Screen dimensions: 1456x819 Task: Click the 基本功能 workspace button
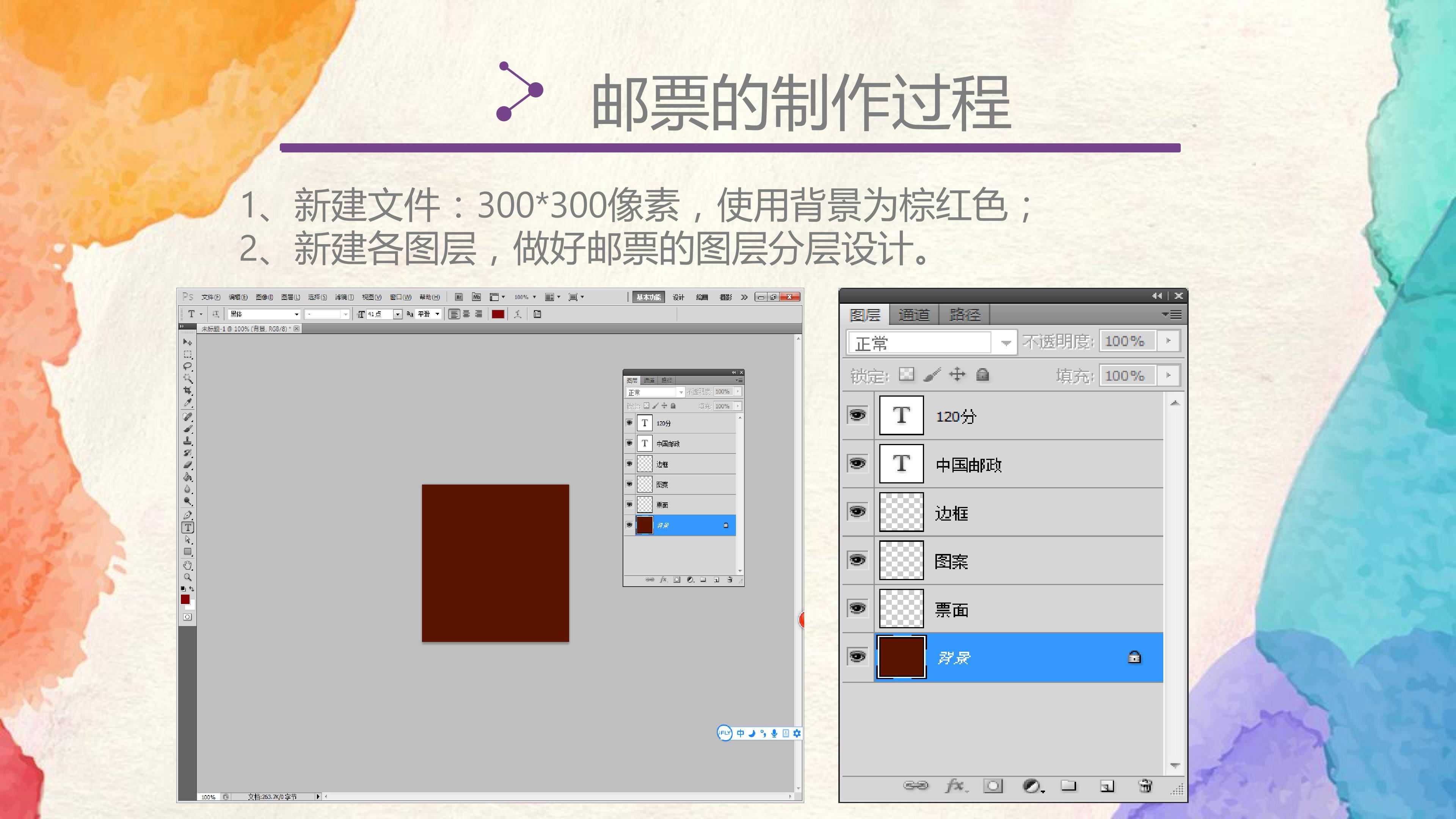pyautogui.click(x=648, y=297)
